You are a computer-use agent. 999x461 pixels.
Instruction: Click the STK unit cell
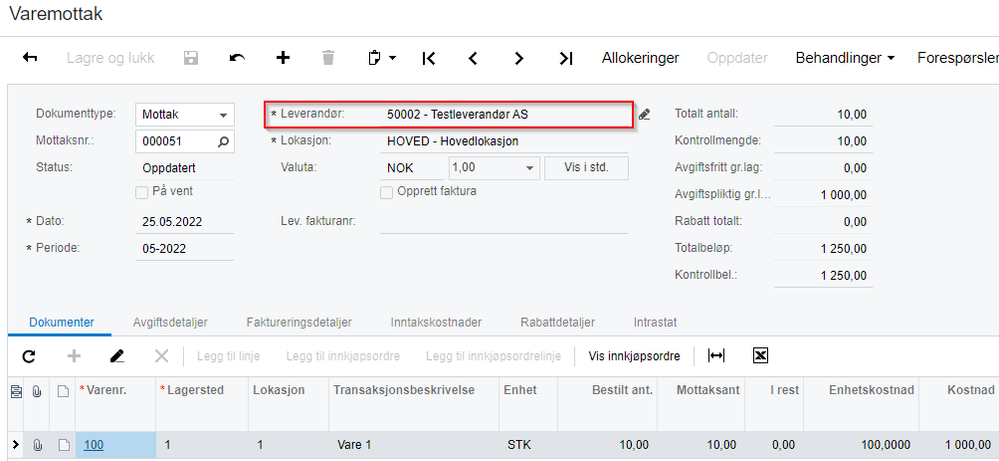(528, 445)
